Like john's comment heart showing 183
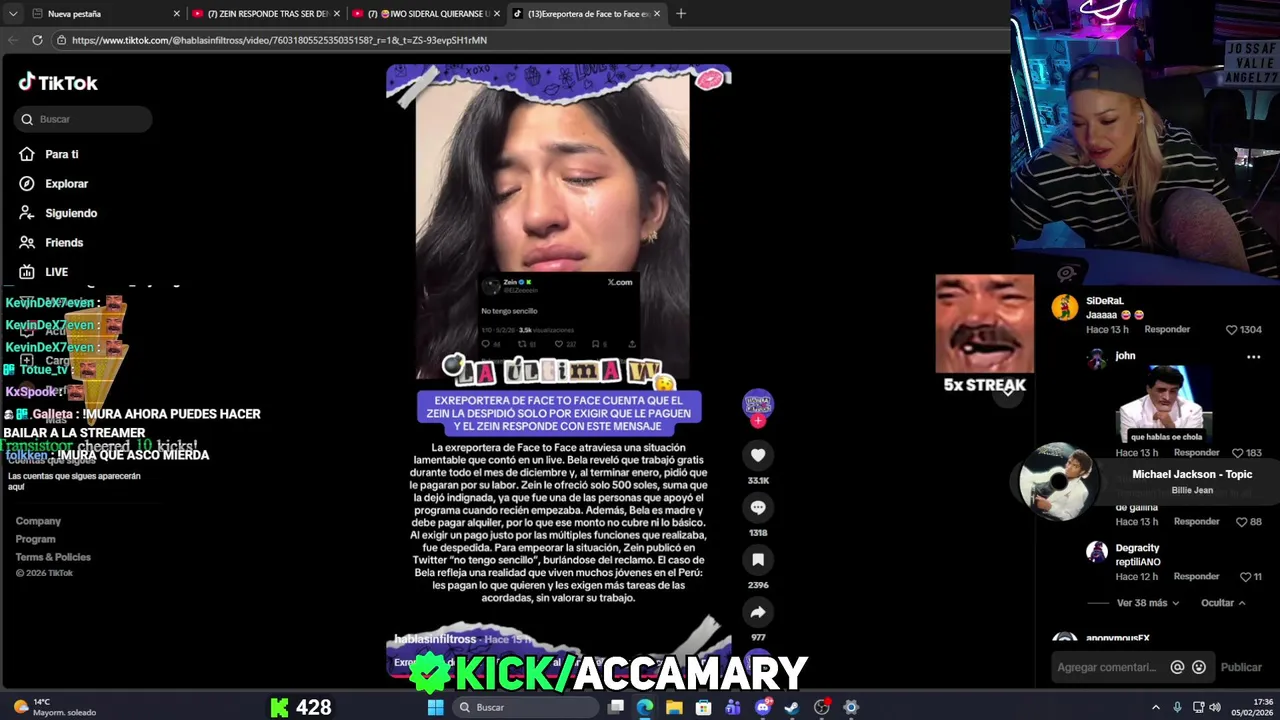 pos(1238,453)
